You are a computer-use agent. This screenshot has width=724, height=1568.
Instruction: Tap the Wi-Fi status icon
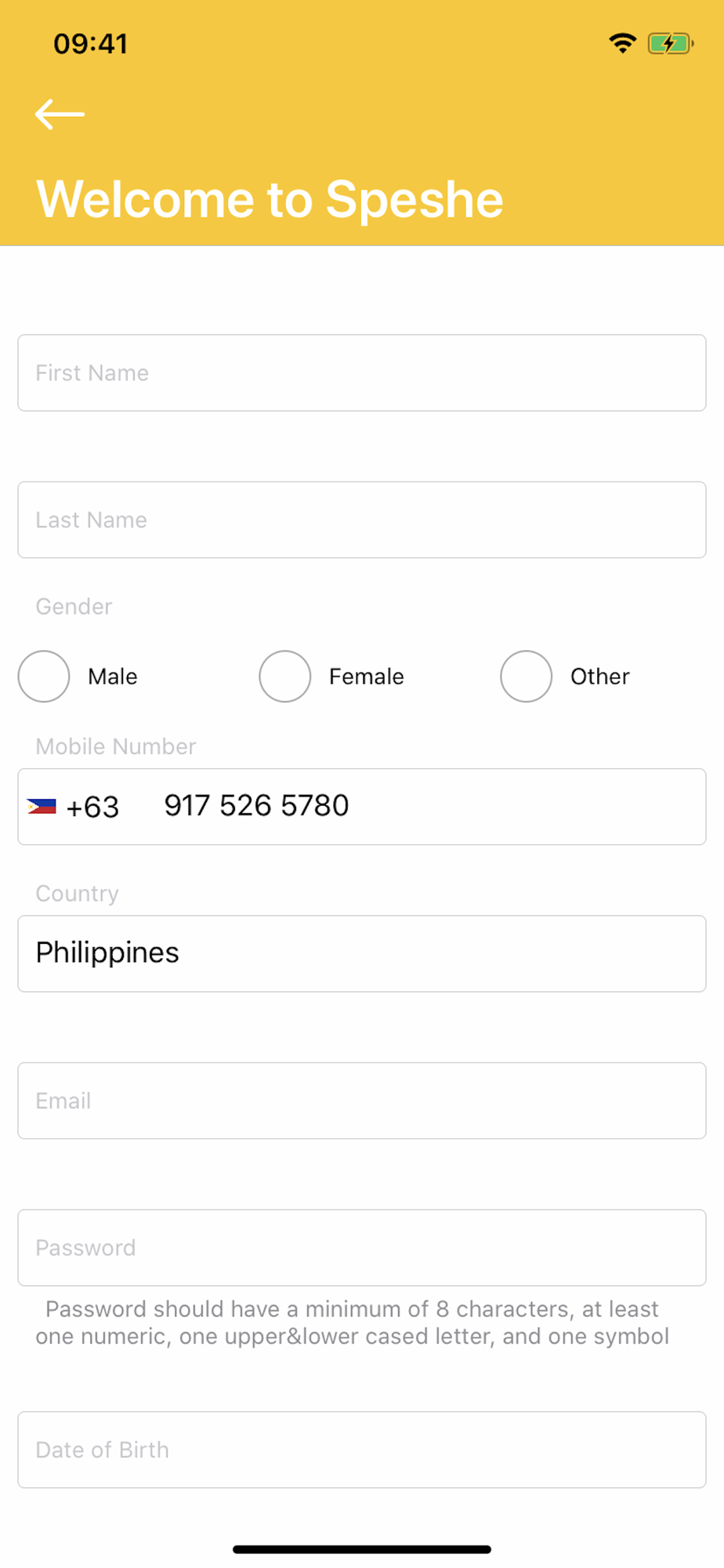pyautogui.click(x=622, y=43)
